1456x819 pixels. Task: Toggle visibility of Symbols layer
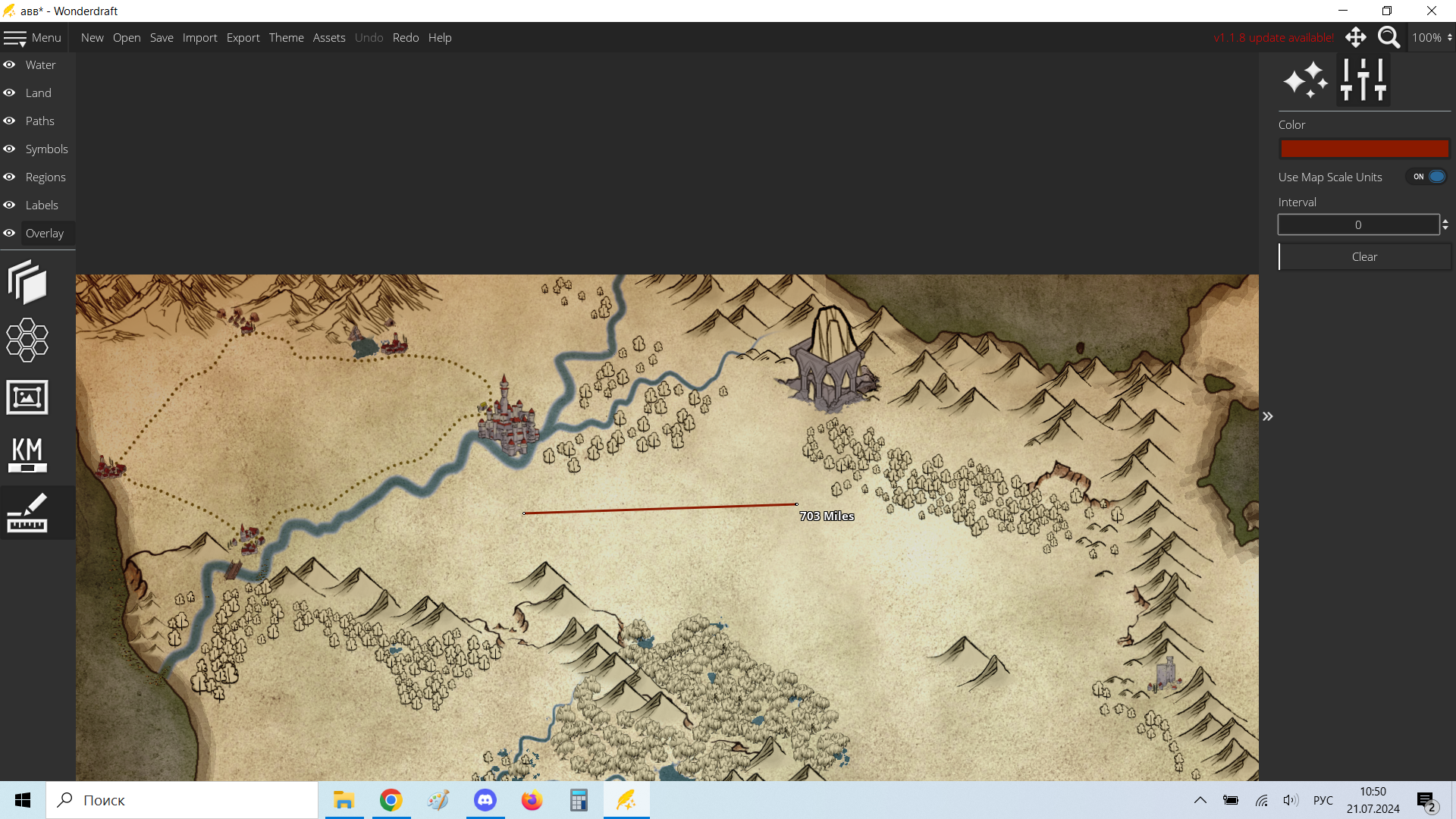(x=10, y=149)
